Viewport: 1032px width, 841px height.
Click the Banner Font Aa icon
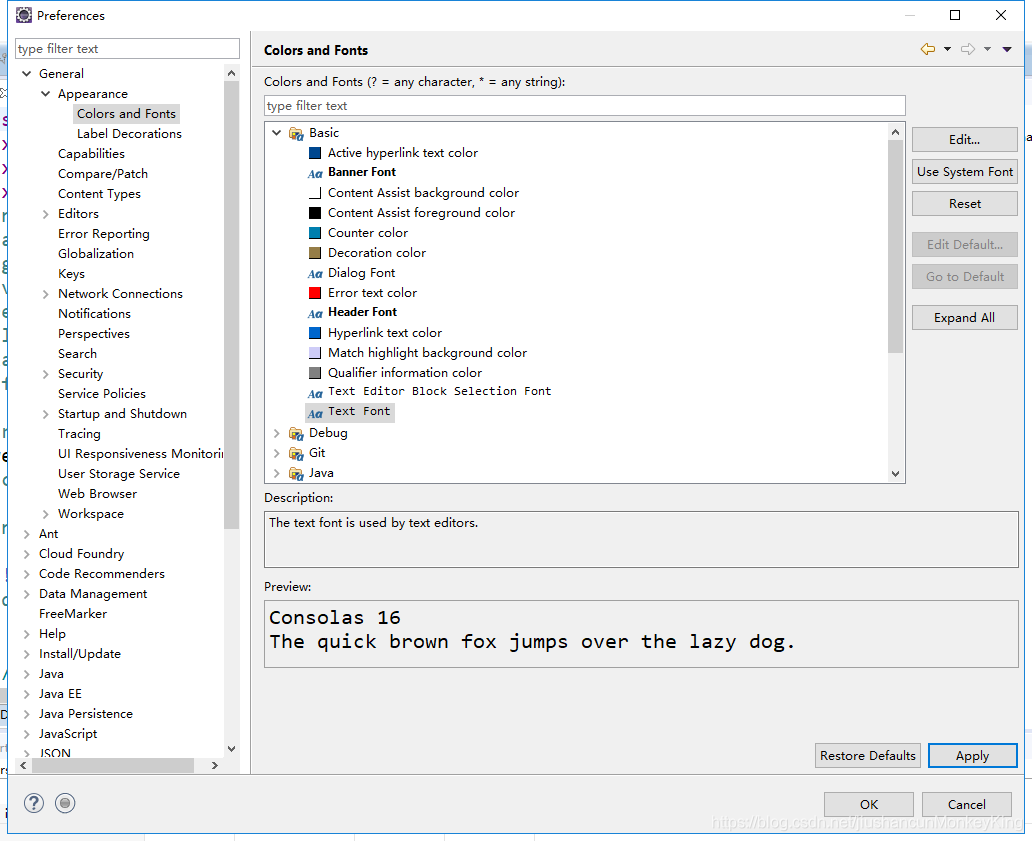tap(315, 173)
